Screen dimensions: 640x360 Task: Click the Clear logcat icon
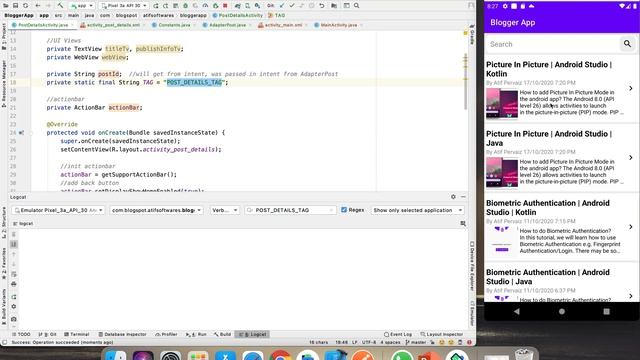click(13, 234)
